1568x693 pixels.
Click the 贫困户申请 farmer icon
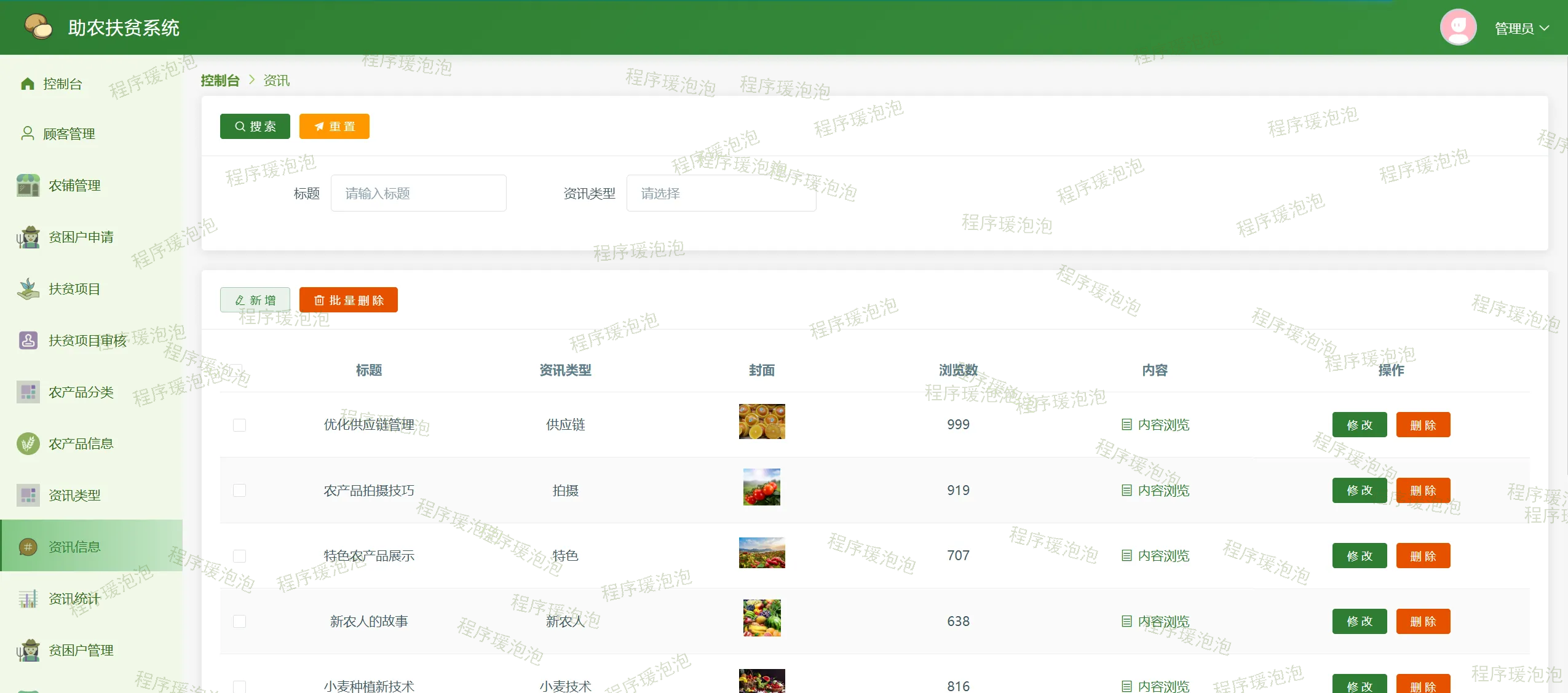(x=28, y=237)
